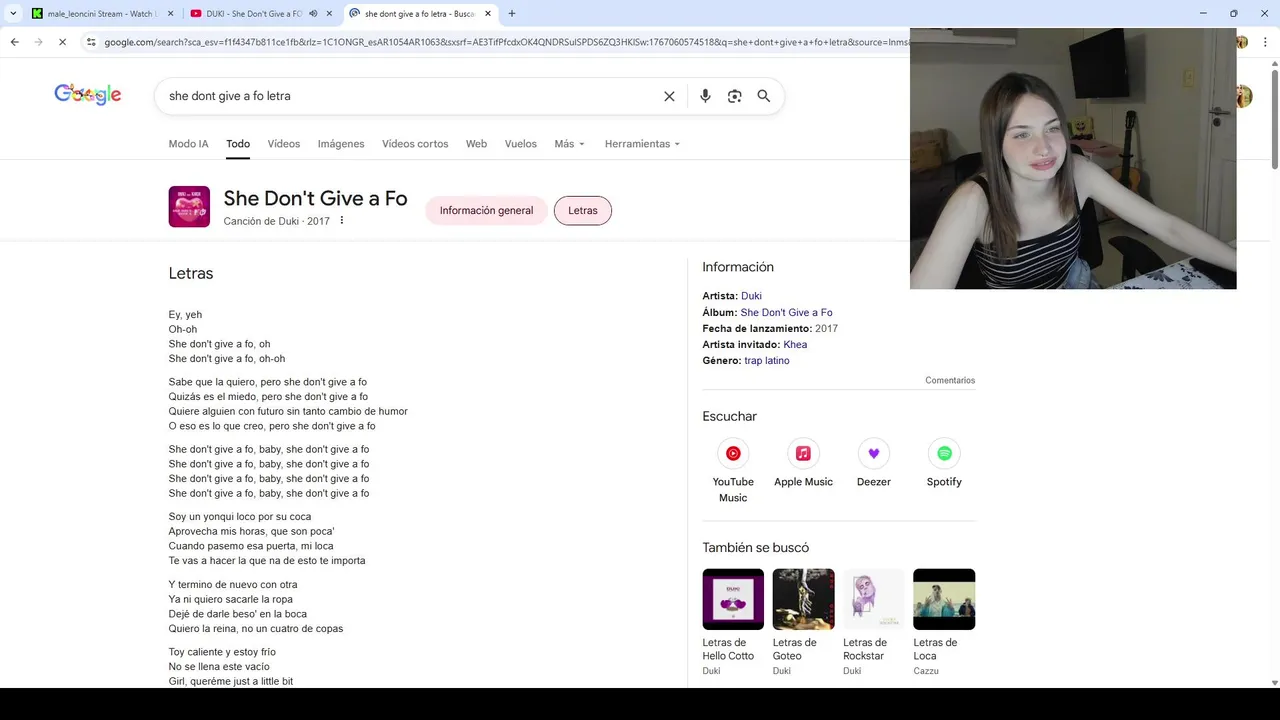Go back with the browser back arrow
This screenshot has height=720, width=1280.
pos(14,42)
